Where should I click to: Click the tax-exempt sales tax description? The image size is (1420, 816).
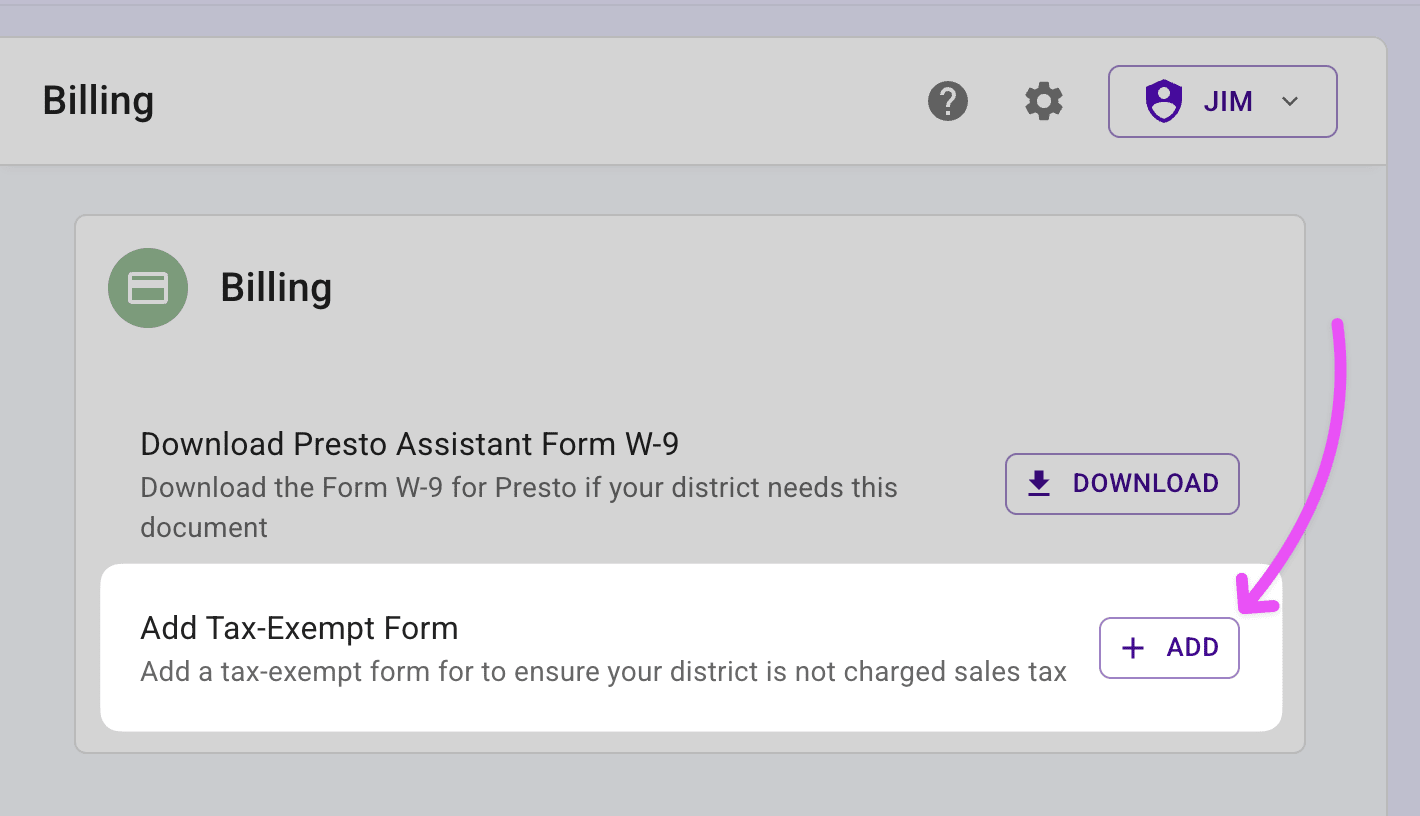(603, 671)
